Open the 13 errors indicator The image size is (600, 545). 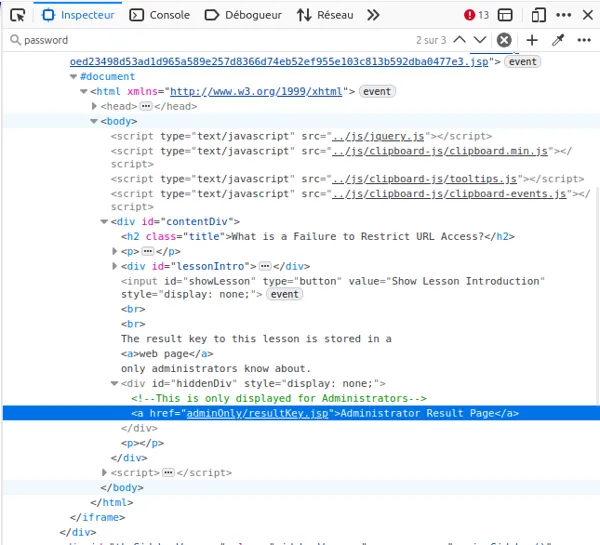click(476, 15)
